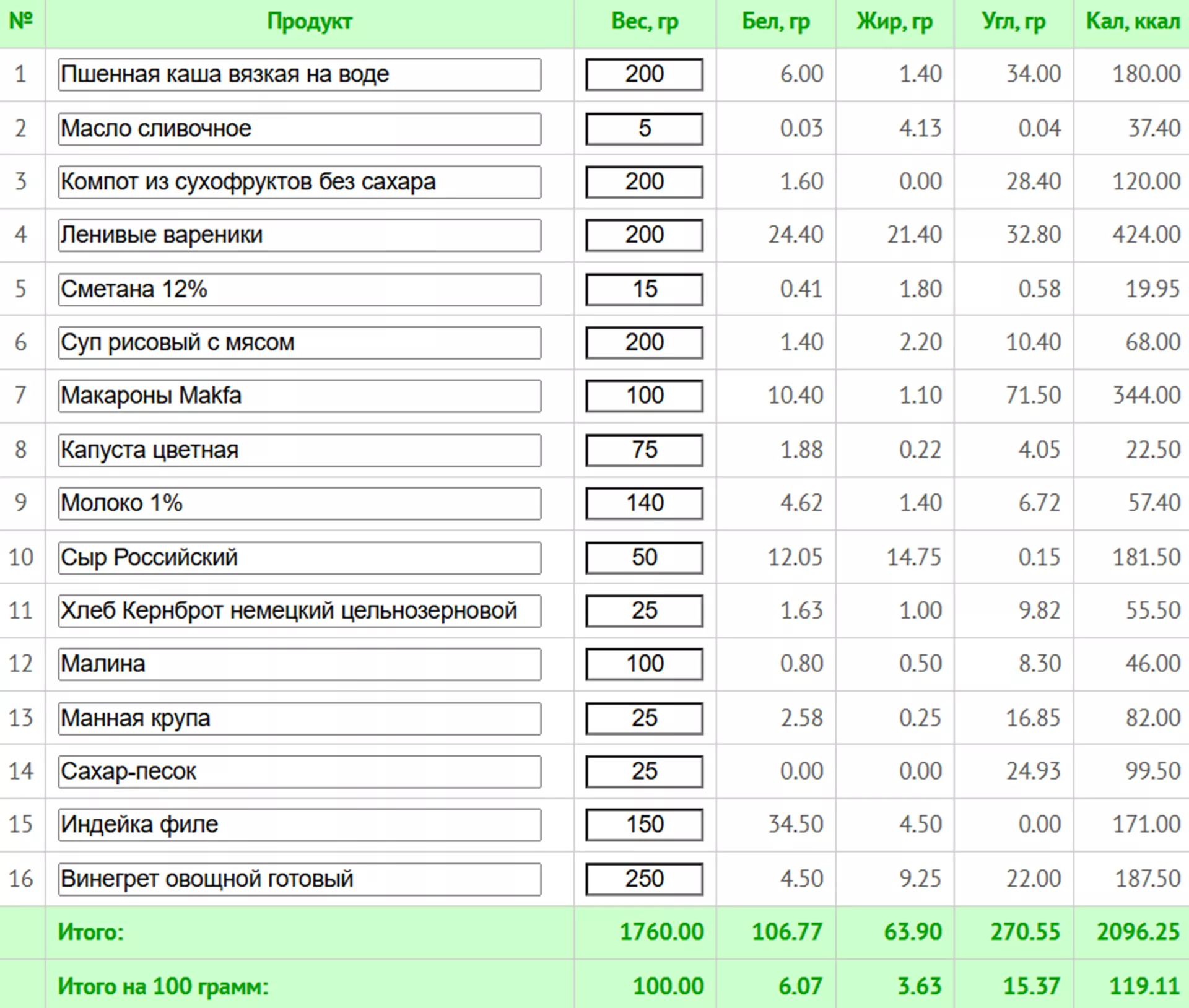Click the weight field for Сыр Российский
Image resolution: width=1189 pixels, height=1008 pixels.
[x=644, y=557]
